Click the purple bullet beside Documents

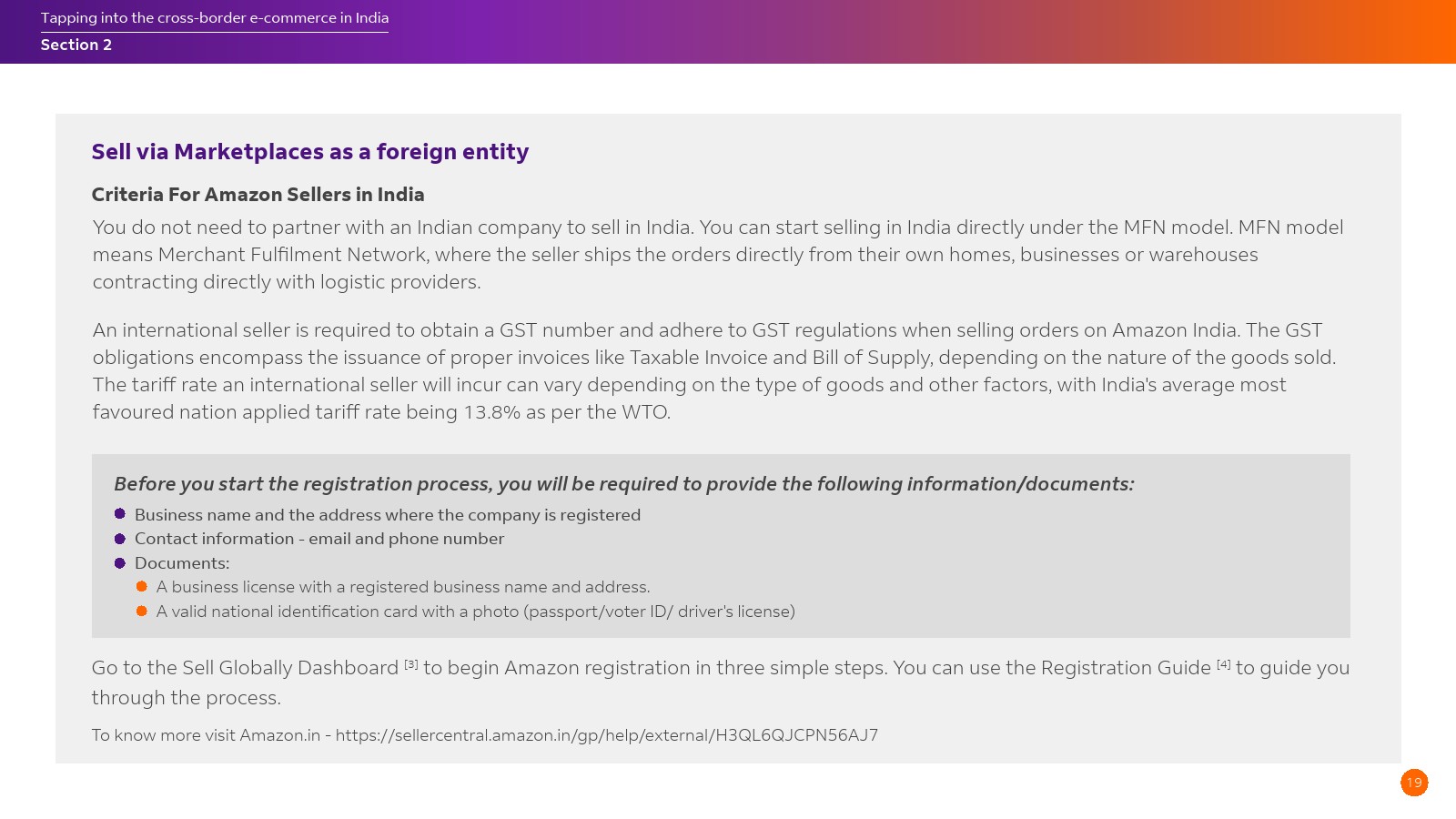(120, 563)
